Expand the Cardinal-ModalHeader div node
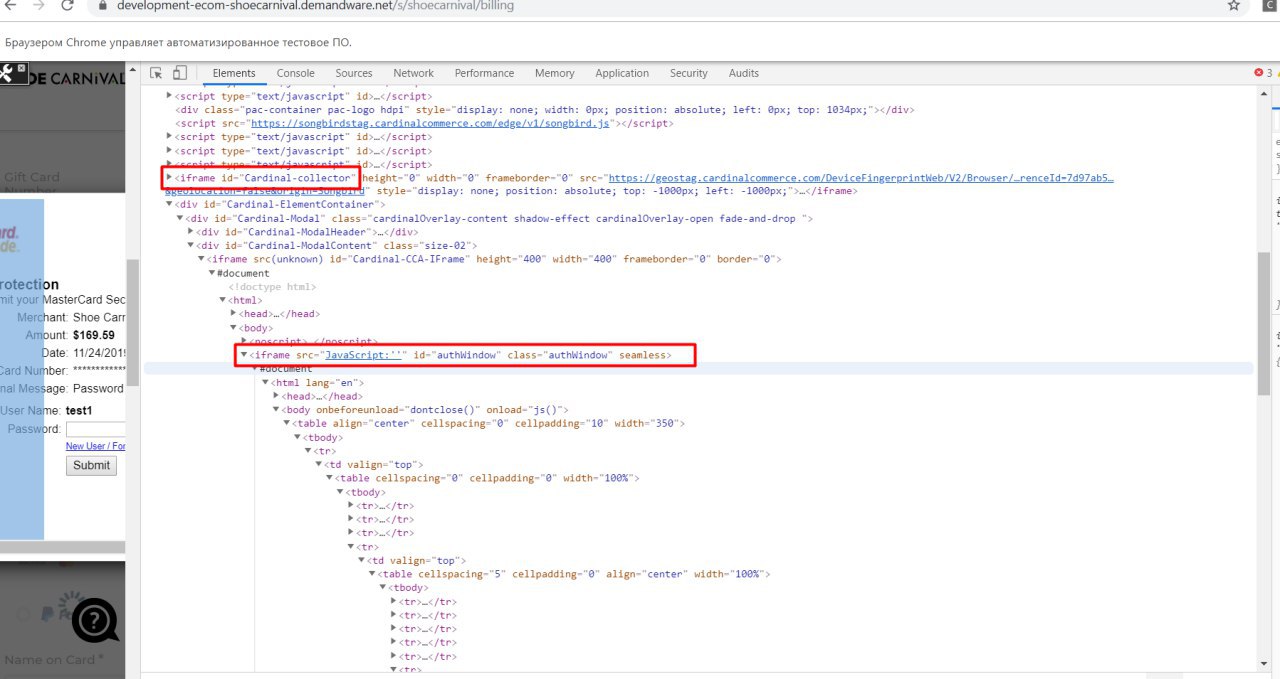Viewport: 1280px width, 679px height. [x=191, y=232]
